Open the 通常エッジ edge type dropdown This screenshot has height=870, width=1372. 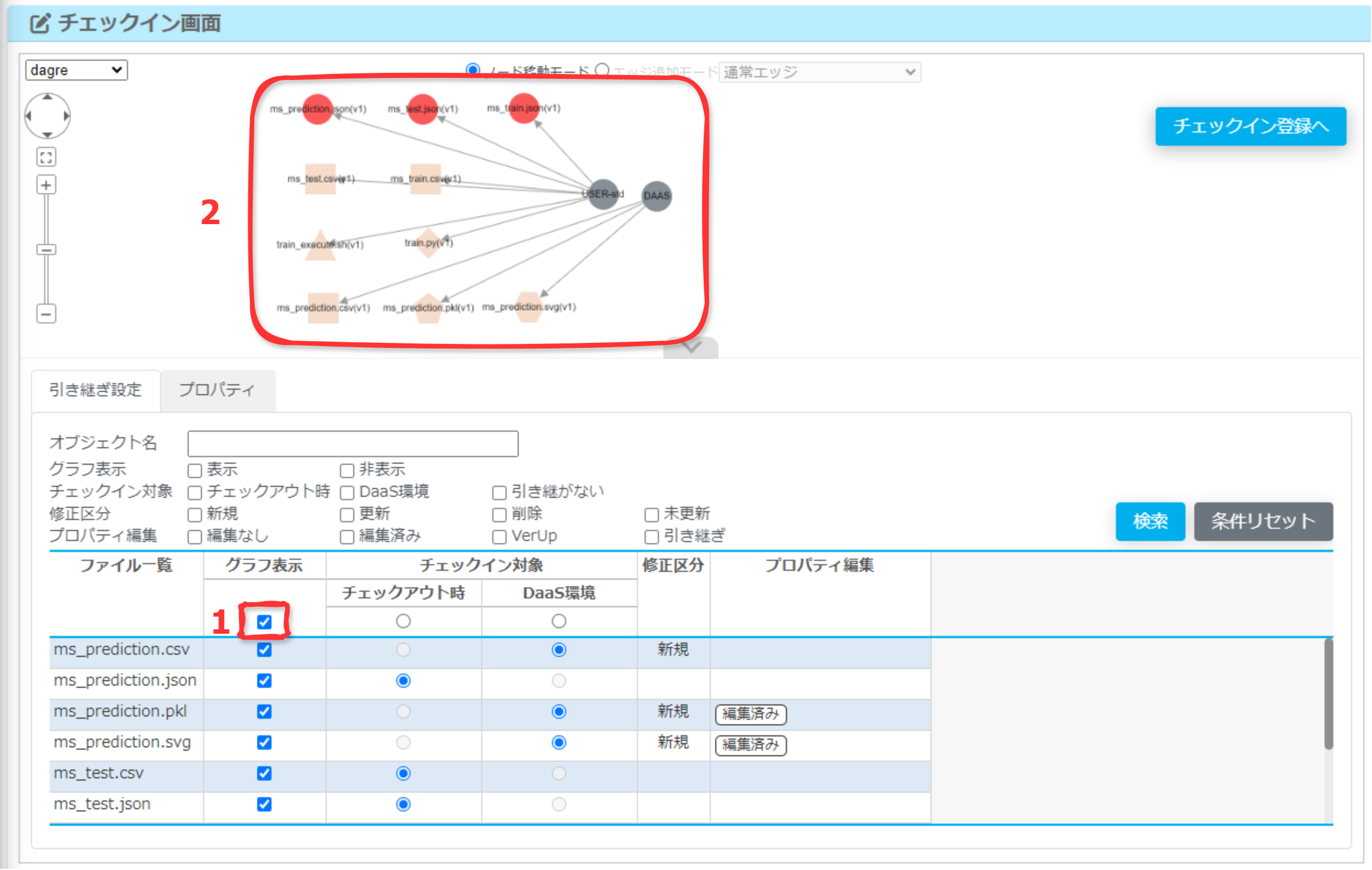[820, 72]
